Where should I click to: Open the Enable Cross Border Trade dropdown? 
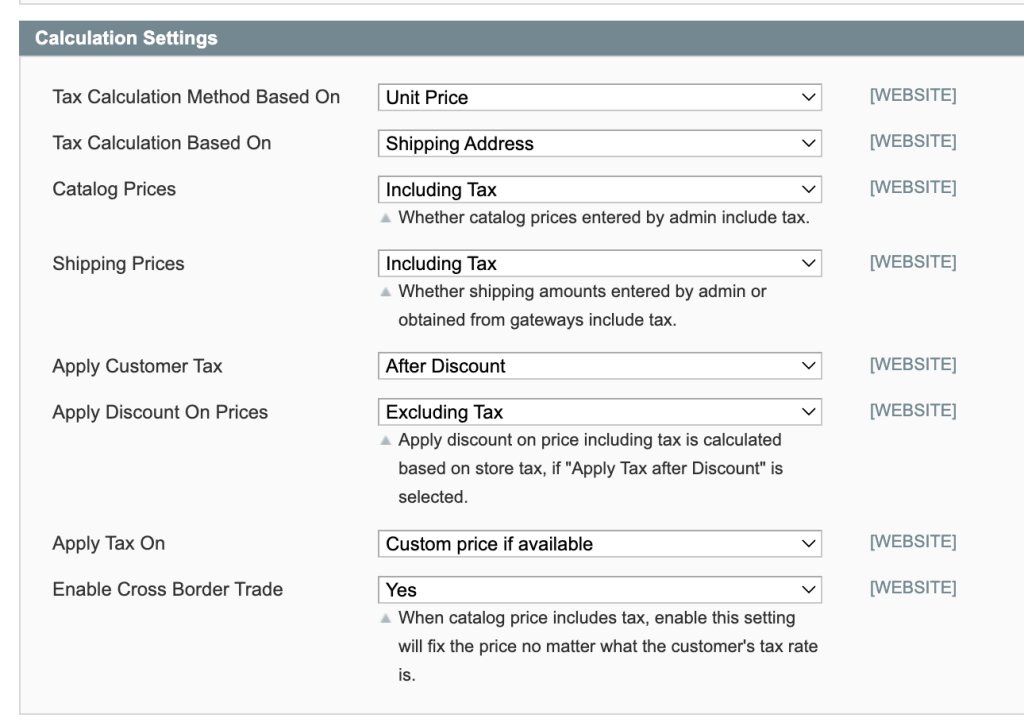[600, 590]
